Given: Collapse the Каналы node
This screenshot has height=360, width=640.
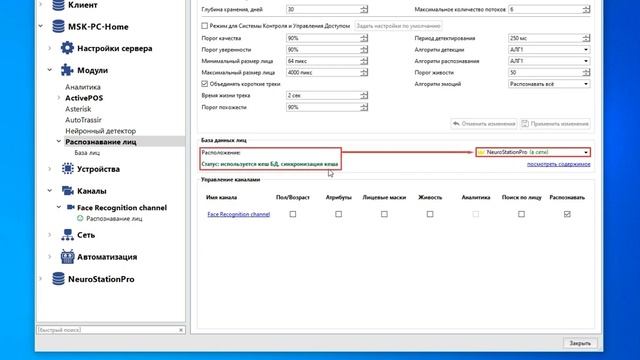Looking at the screenshot, I should pyautogui.click(x=50, y=191).
